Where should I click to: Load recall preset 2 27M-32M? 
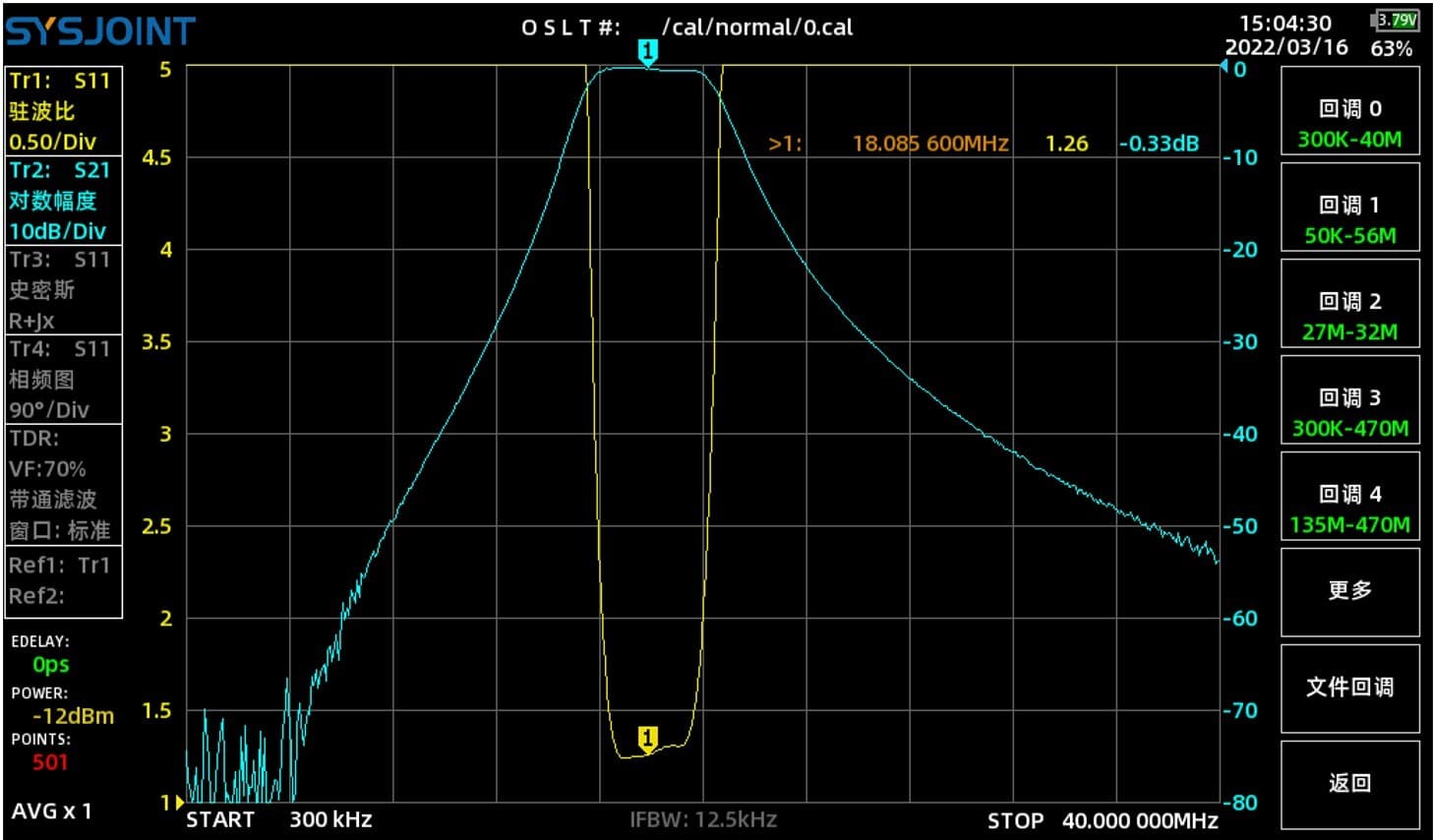[x=1348, y=316]
